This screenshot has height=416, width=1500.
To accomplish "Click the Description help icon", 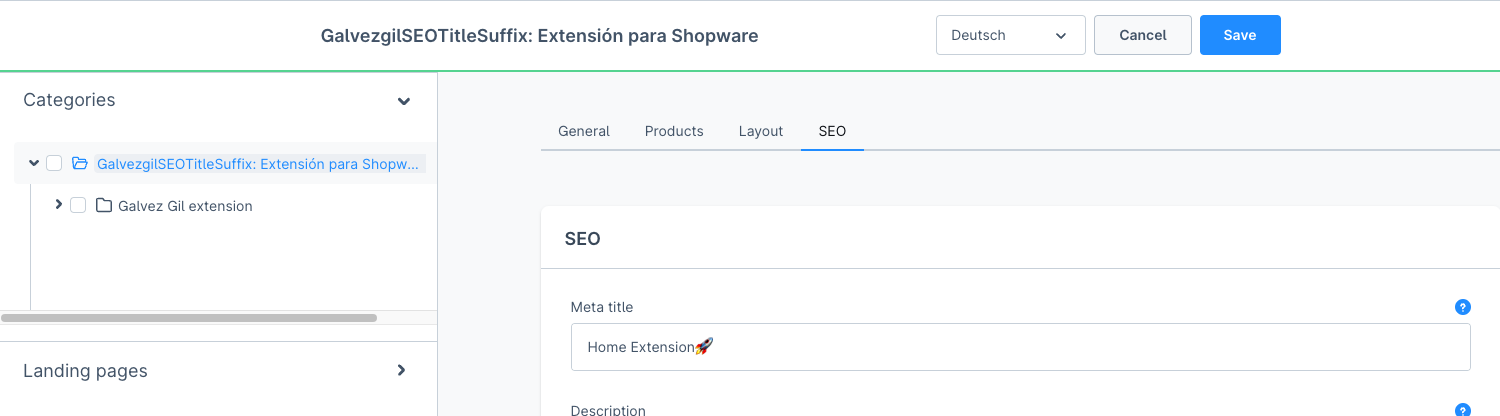I will pyautogui.click(x=1463, y=410).
